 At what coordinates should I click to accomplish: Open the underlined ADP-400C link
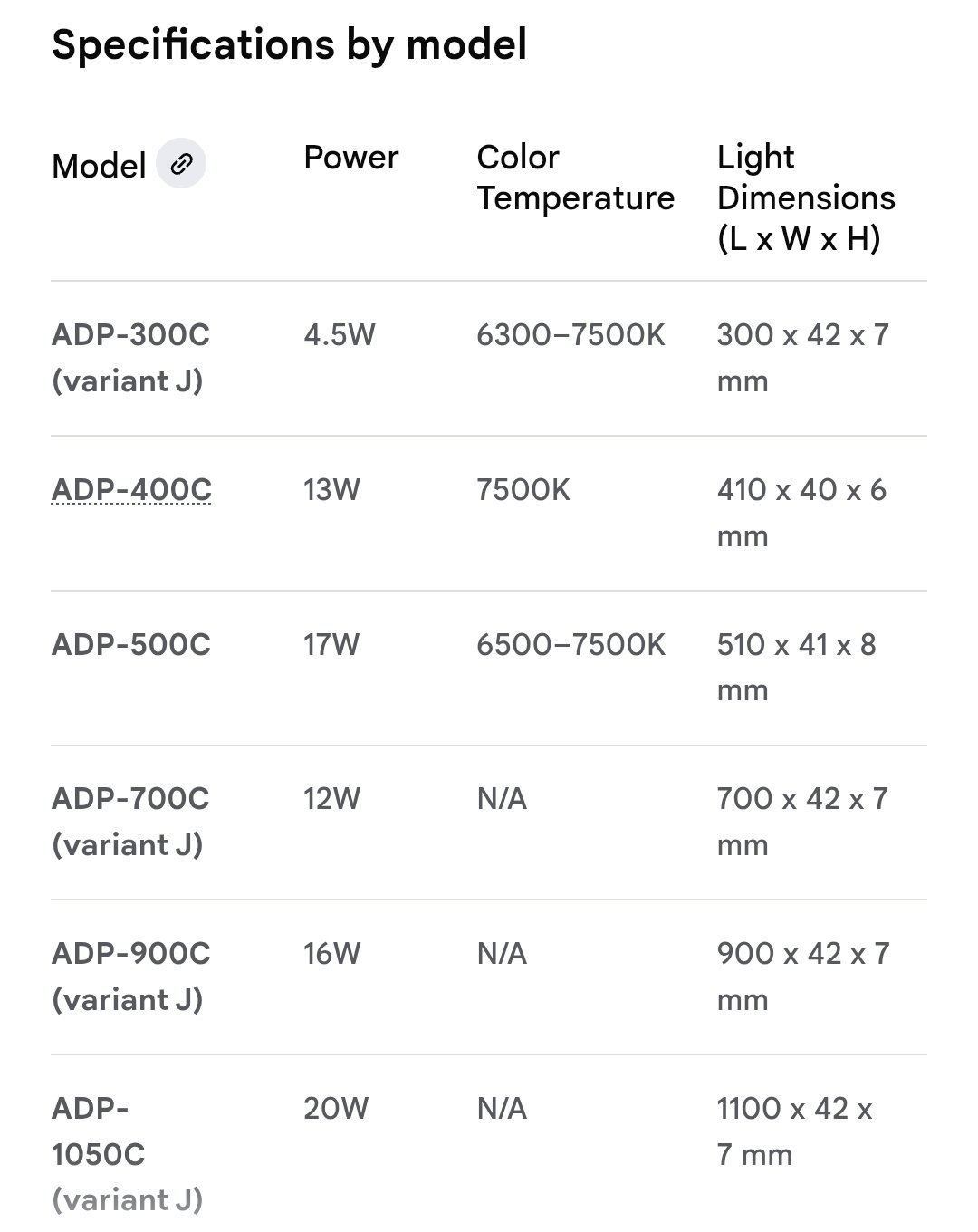[131, 490]
